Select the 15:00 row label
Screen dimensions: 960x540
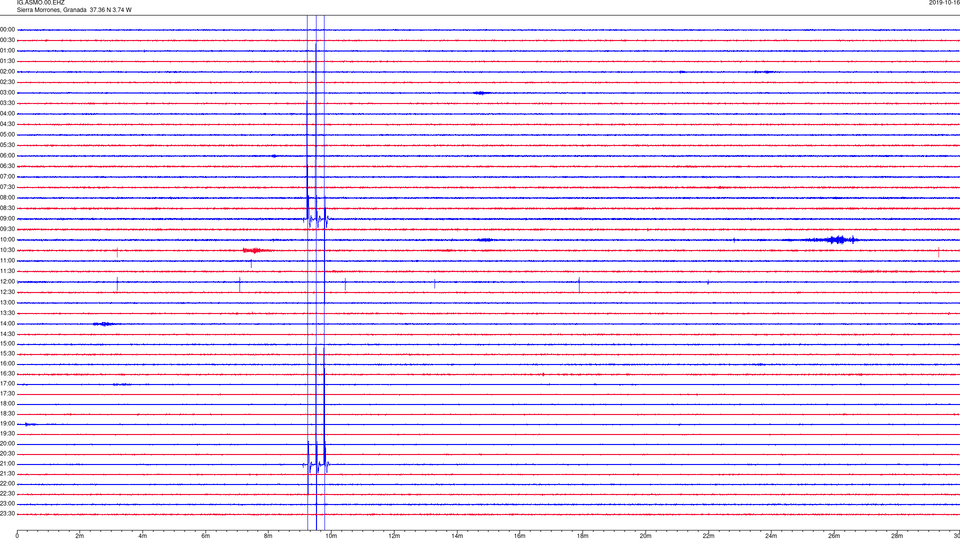point(7,344)
